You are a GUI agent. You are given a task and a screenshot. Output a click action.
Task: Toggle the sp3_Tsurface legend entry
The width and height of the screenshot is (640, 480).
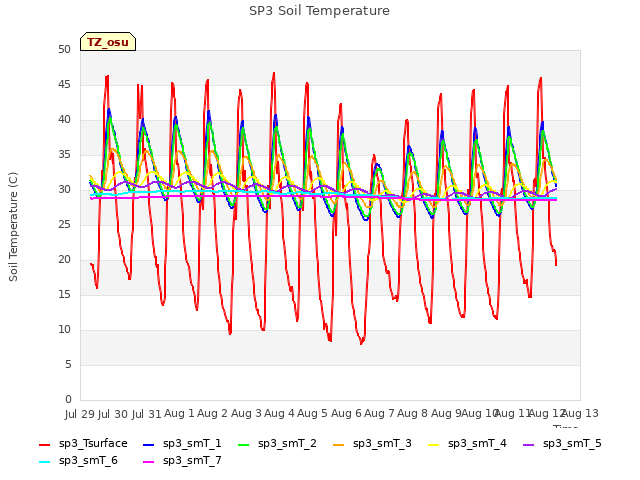tap(83, 444)
